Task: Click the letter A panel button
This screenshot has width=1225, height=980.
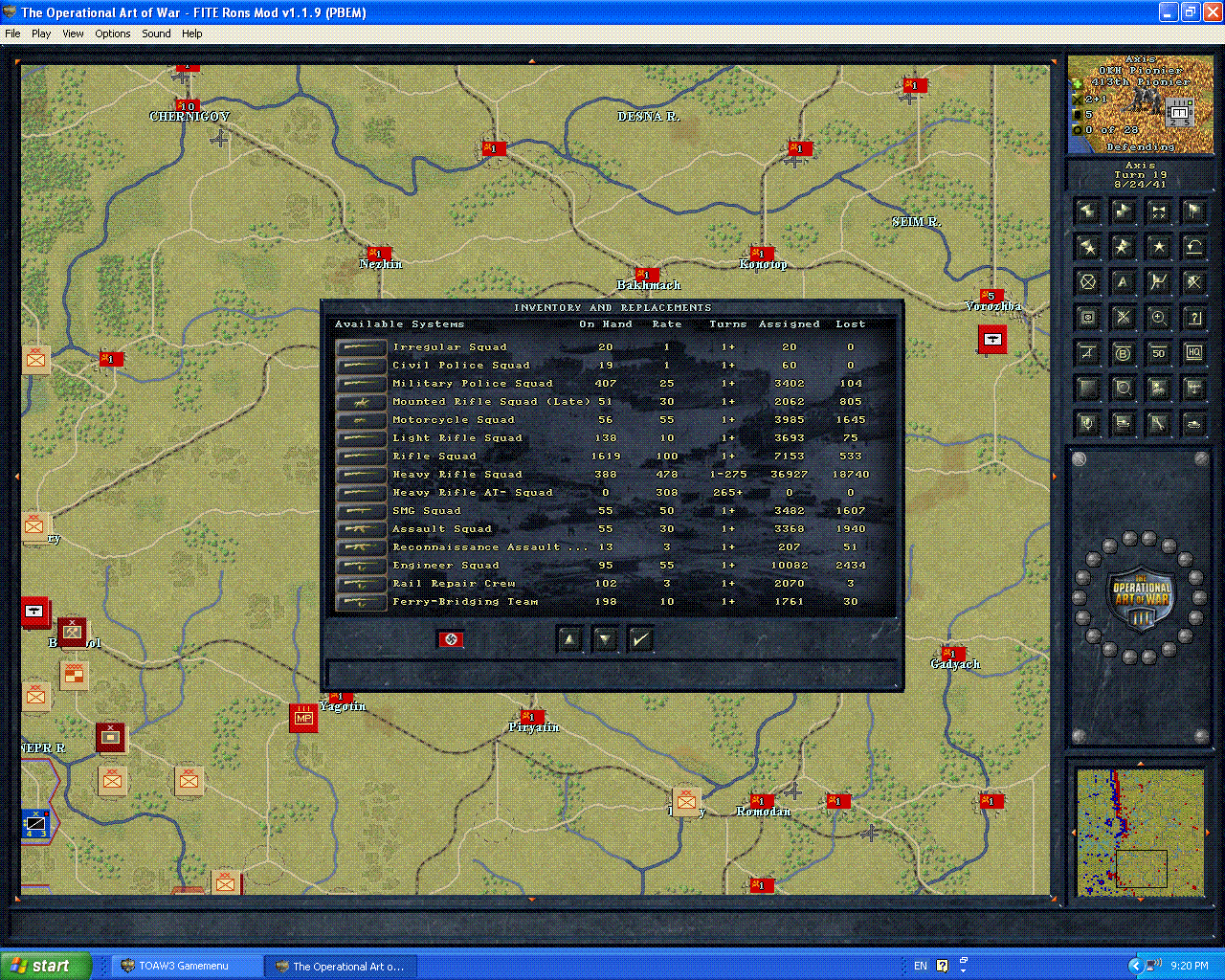Action: [1123, 282]
